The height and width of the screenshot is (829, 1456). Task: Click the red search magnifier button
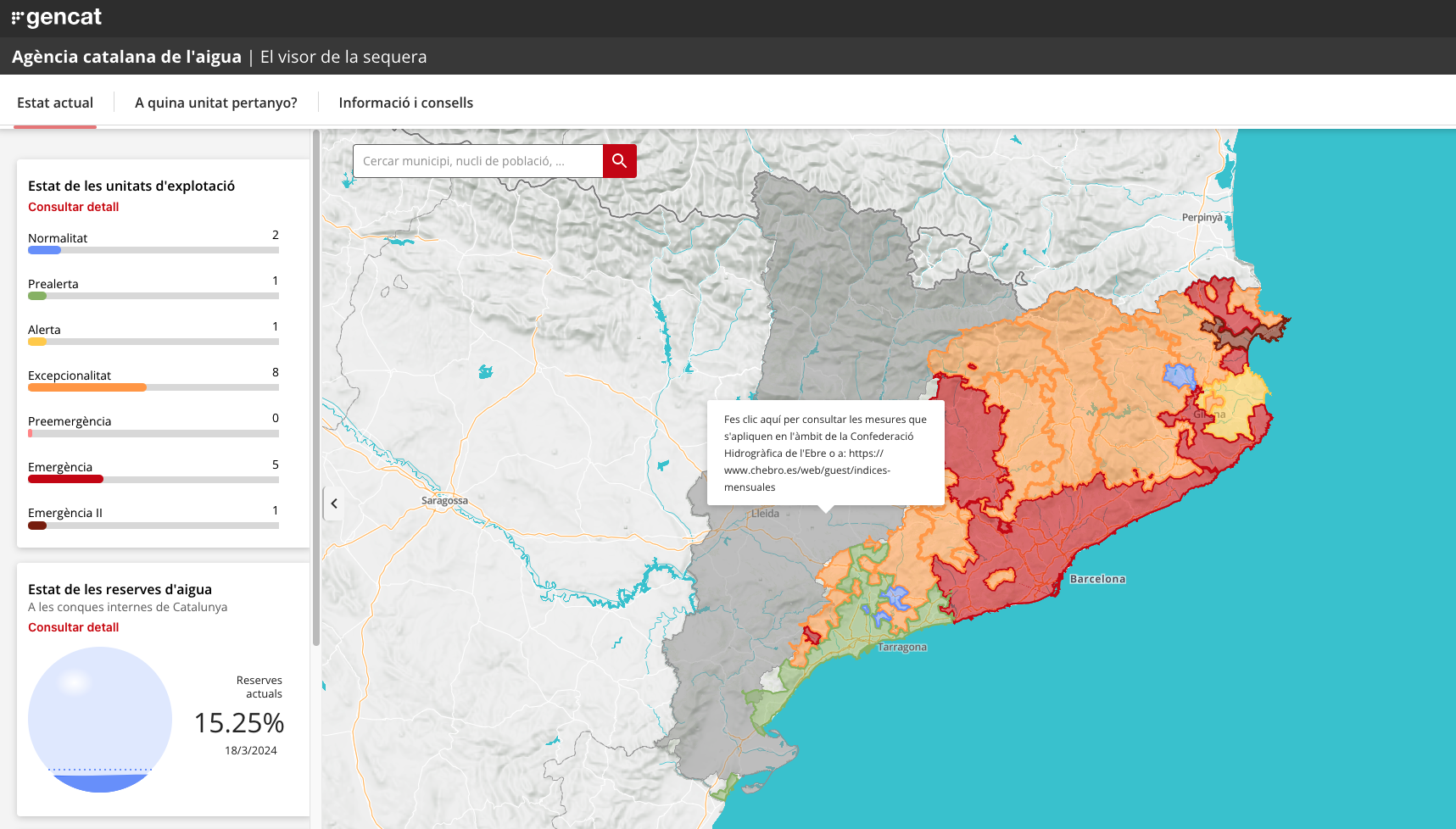(x=619, y=161)
